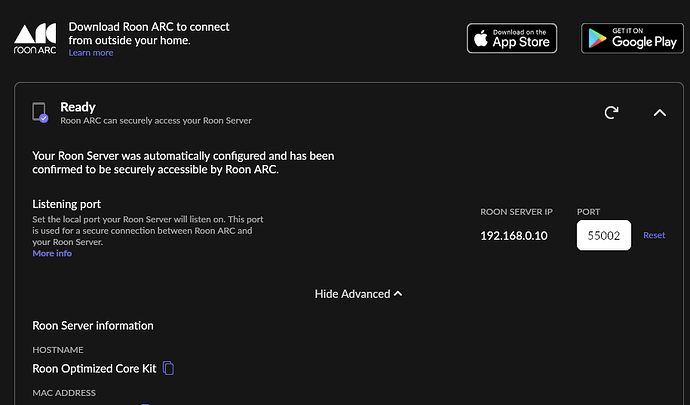
Task: Focus the port field showing 55002
Action: click(x=604, y=235)
